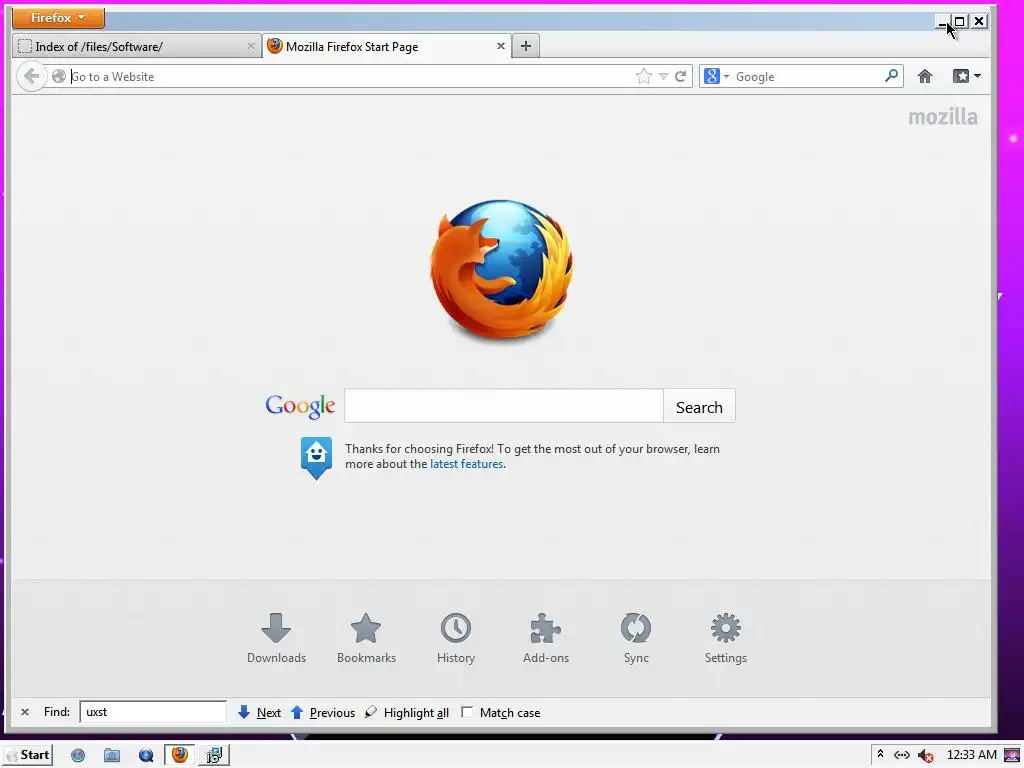1024x768 pixels.
Task: Open History from the start page
Action: [456, 638]
